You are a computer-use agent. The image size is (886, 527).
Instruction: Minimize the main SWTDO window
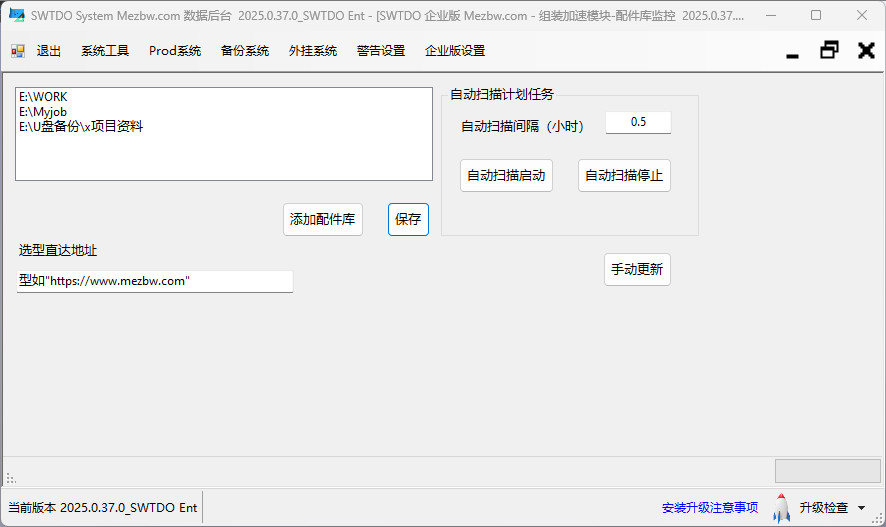click(770, 15)
